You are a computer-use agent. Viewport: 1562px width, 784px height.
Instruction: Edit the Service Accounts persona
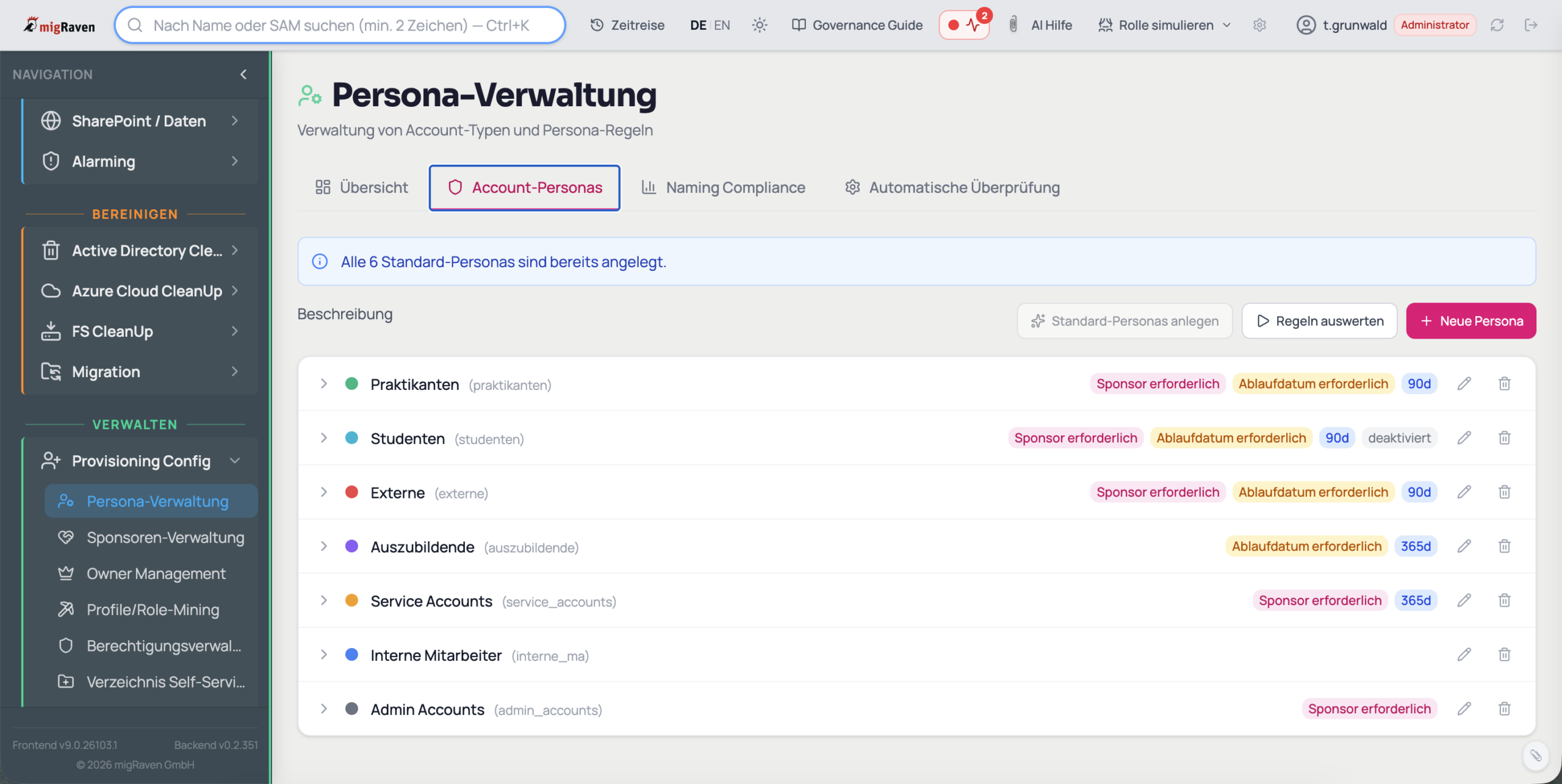[x=1464, y=600]
